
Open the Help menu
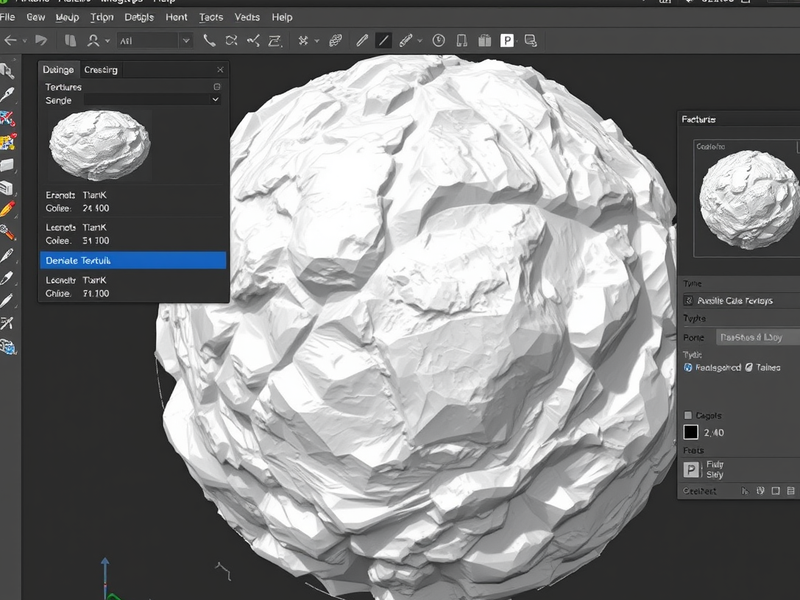(282, 17)
